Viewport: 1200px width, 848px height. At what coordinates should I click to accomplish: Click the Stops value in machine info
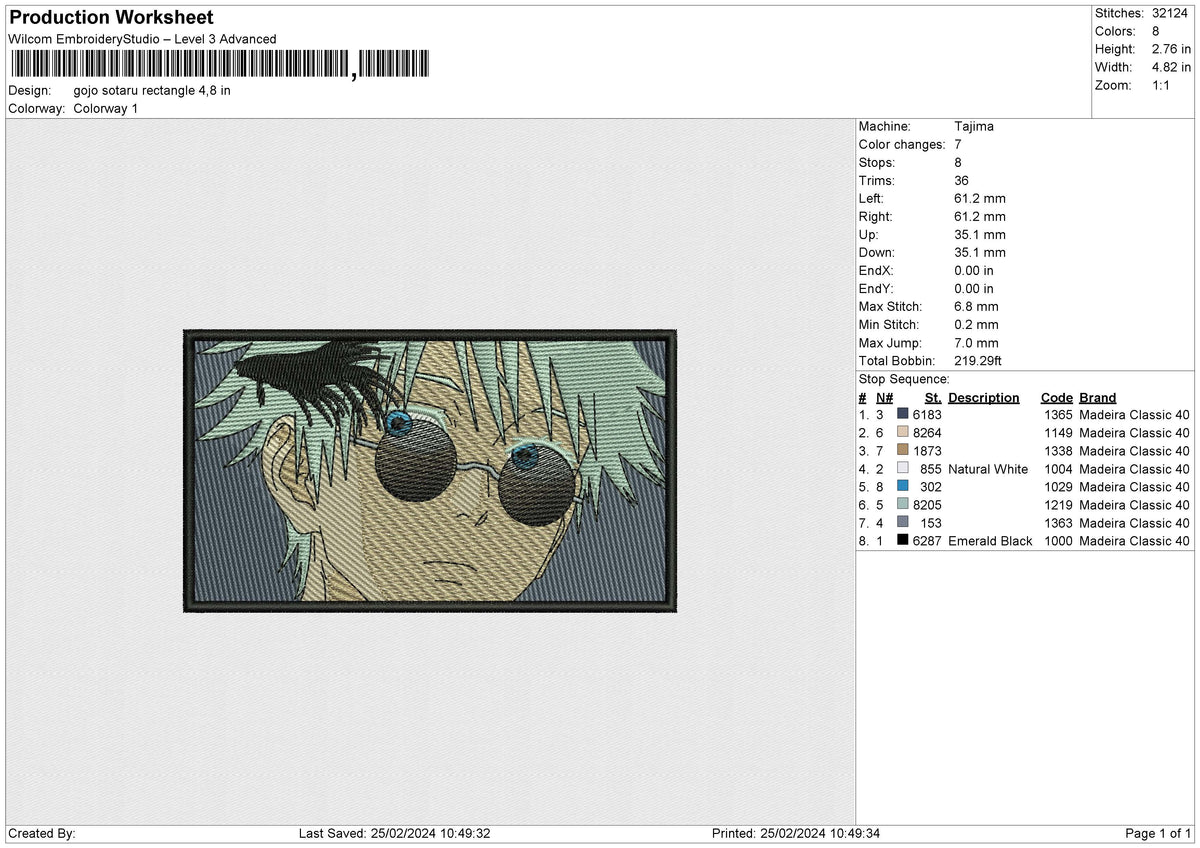959,163
